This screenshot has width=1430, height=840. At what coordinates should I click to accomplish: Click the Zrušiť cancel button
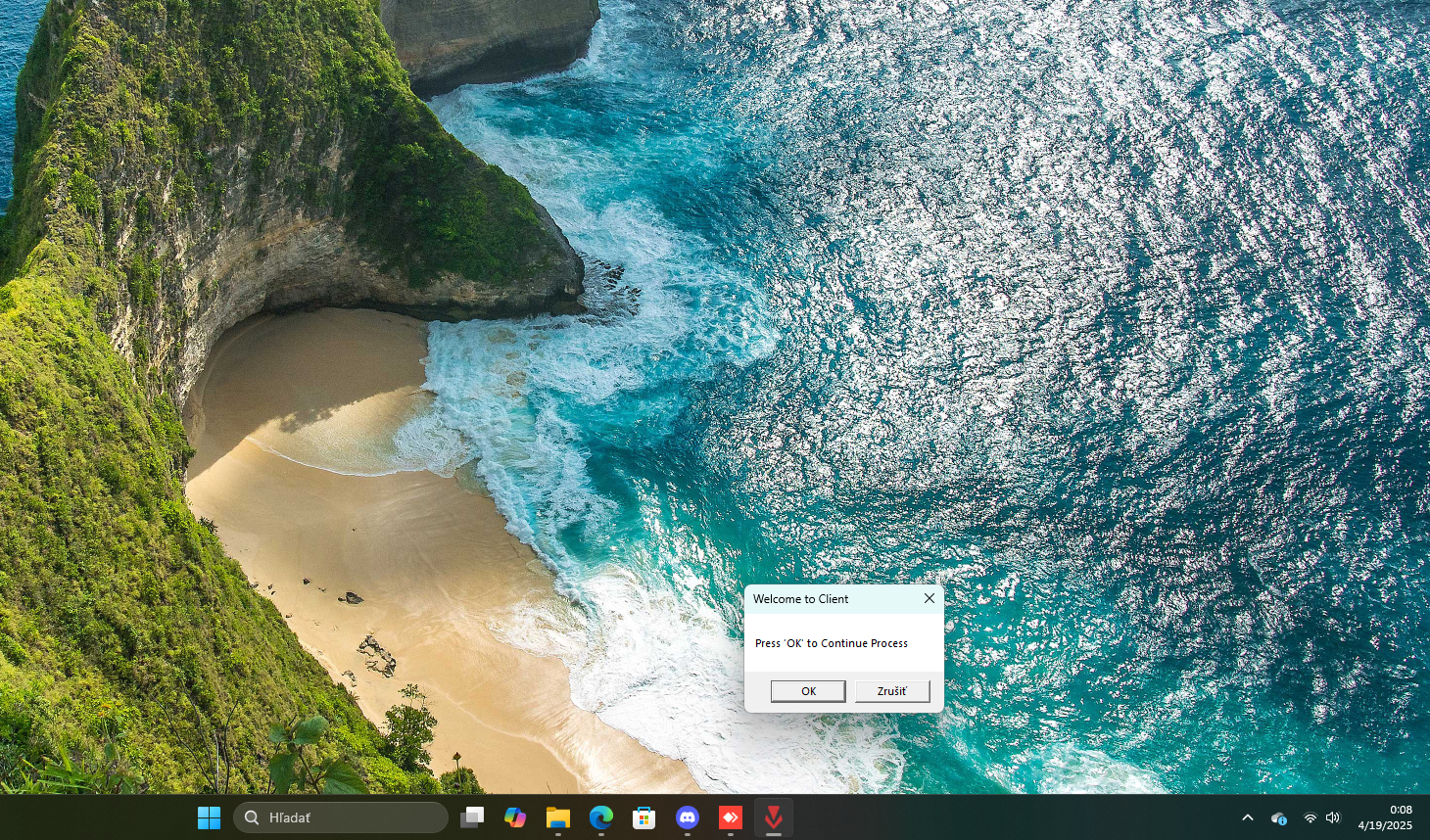click(891, 691)
